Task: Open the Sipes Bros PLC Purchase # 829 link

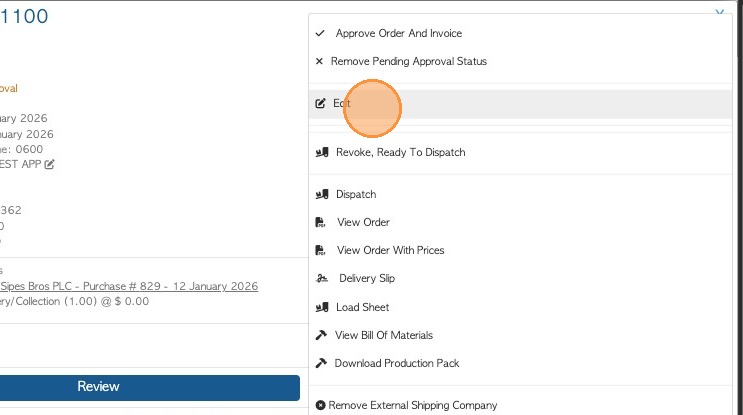Action: [x=130, y=286]
